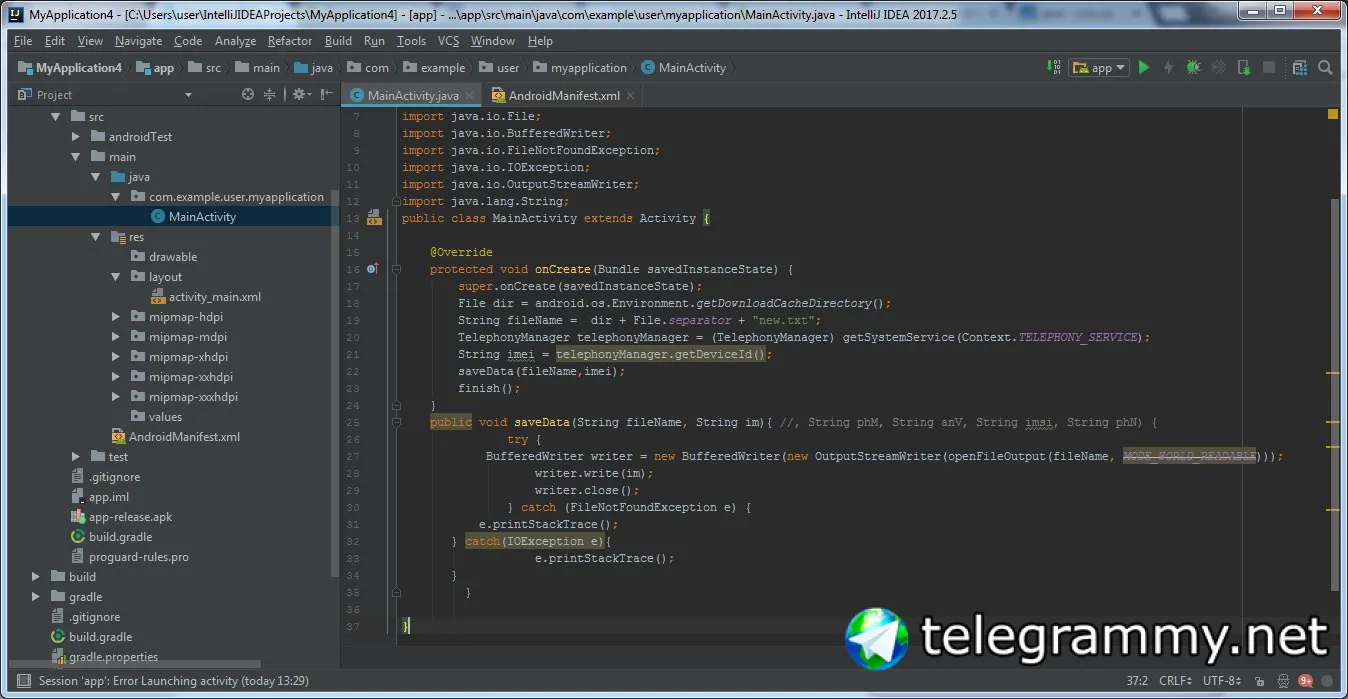This screenshot has height=699, width=1348.
Task: Open the app run configuration dropdown
Action: click(1098, 68)
